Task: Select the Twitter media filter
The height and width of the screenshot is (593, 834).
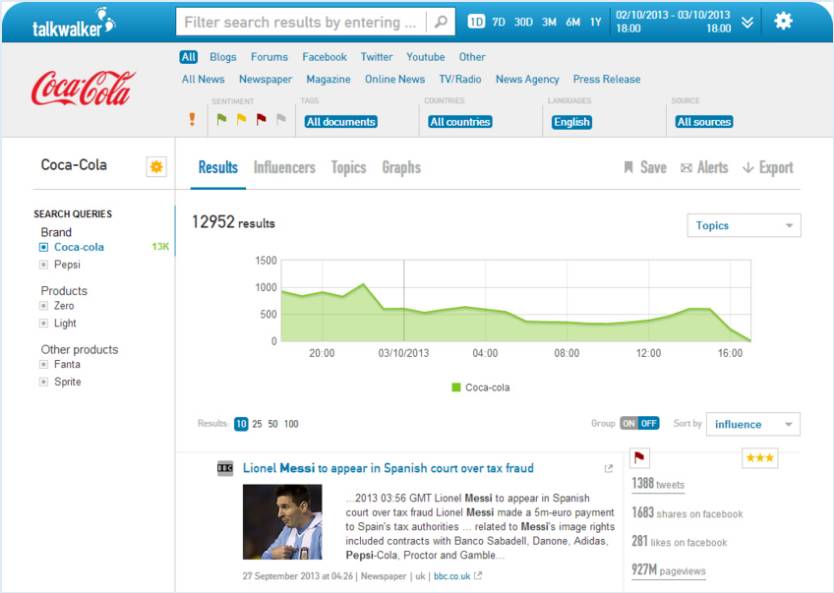Action: (x=377, y=57)
